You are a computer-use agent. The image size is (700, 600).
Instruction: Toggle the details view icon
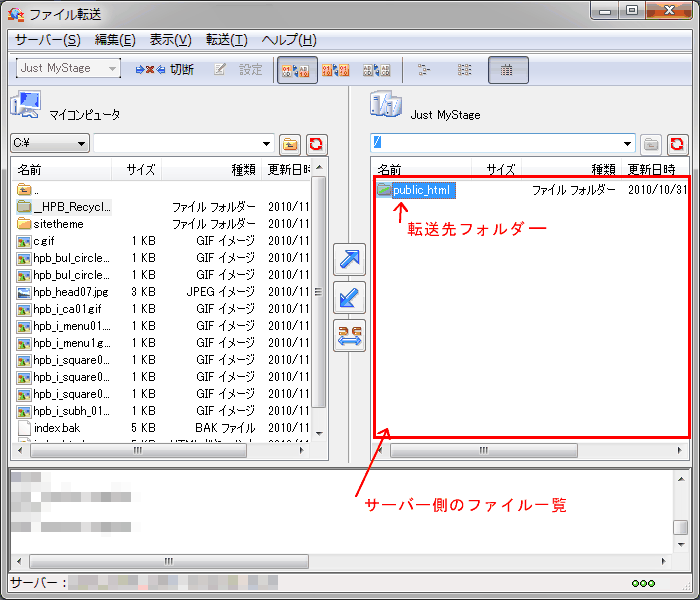click(508, 70)
